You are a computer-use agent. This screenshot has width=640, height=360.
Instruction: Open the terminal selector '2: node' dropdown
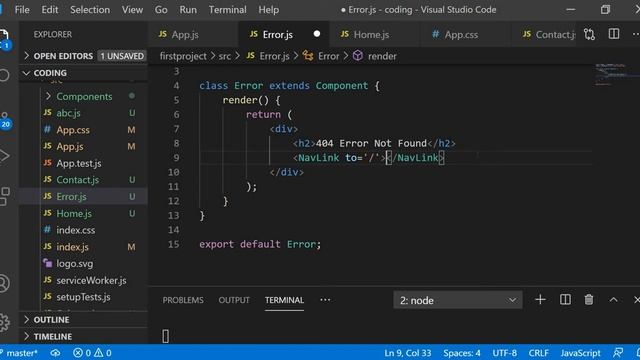point(458,300)
